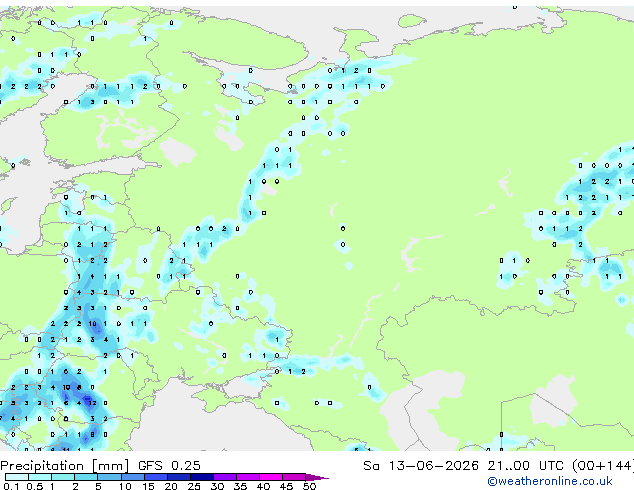Click the legend label 40
This screenshot has width=634, height=490.
[263, 486]
